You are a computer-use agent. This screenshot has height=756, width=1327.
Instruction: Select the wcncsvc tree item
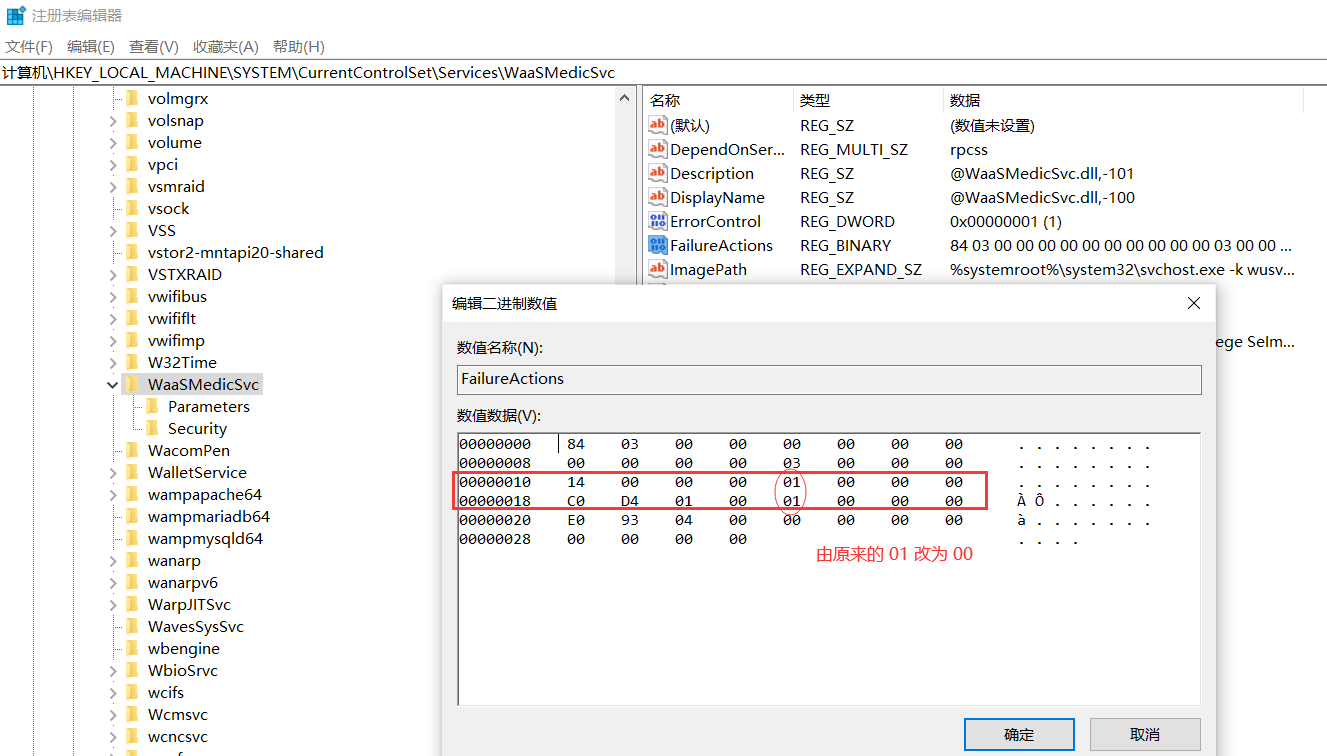[178, 737]
